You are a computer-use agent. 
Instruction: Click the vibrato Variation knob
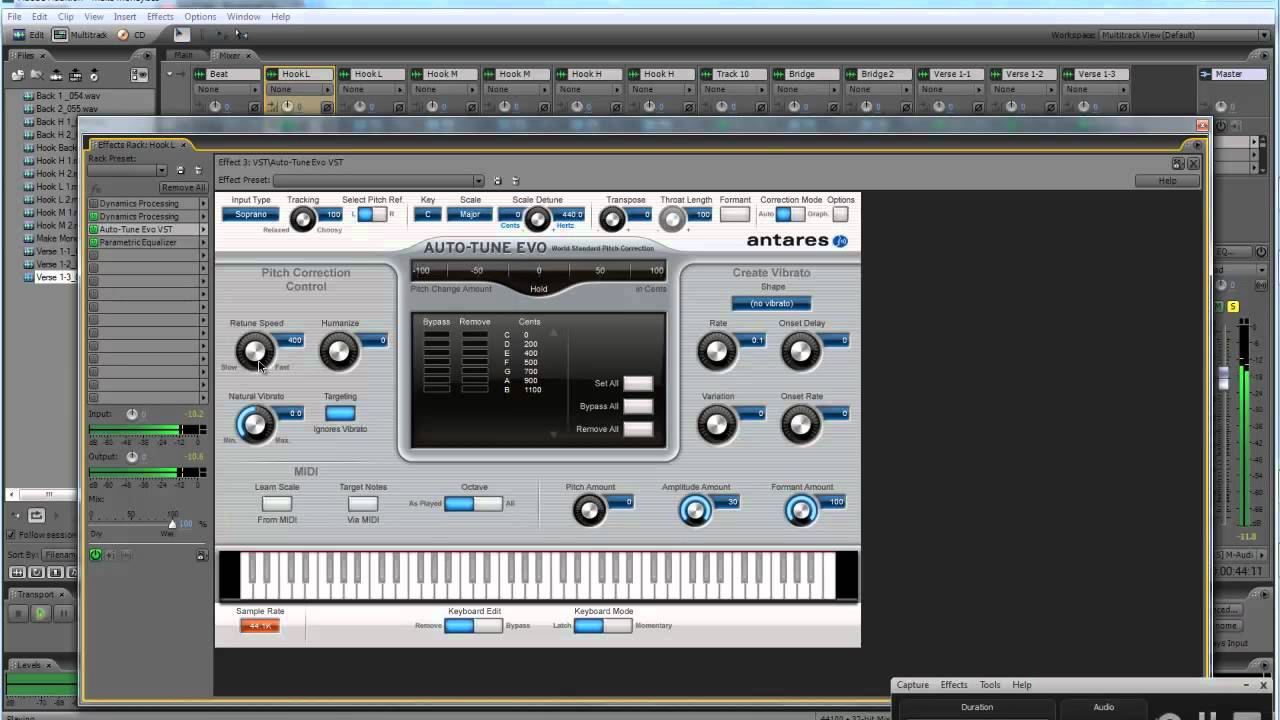pyautogui.click(x=716, y=424)
